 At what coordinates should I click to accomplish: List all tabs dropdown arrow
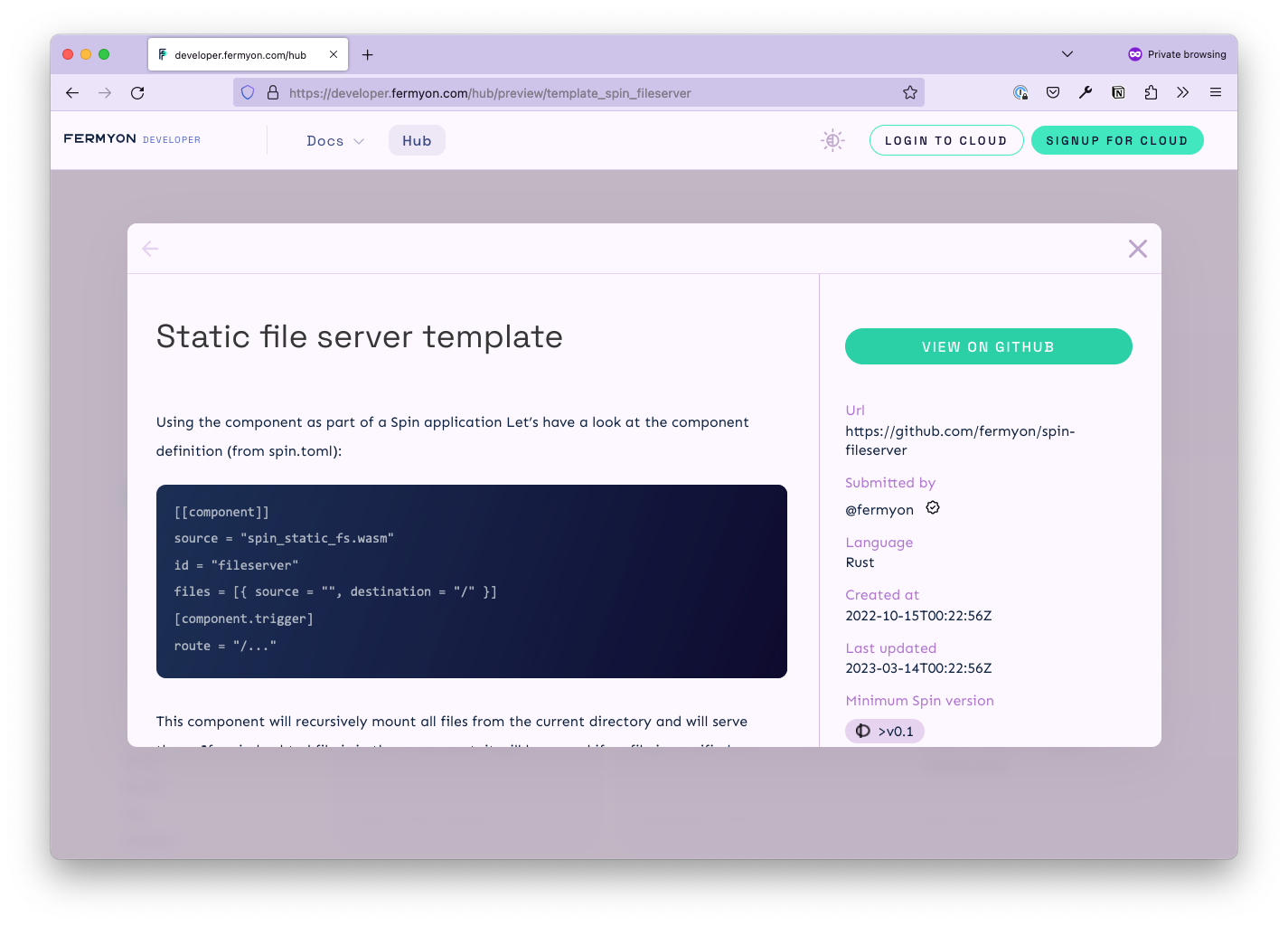1067,54
